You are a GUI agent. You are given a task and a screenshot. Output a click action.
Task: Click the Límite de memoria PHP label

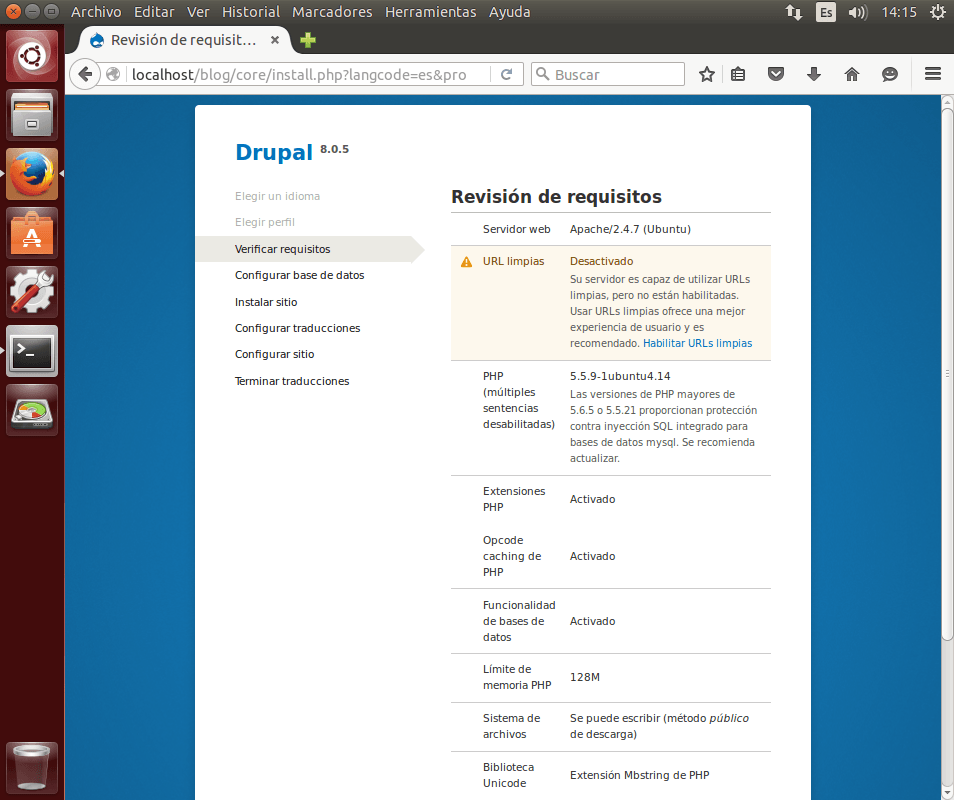[x=517, y=677]
